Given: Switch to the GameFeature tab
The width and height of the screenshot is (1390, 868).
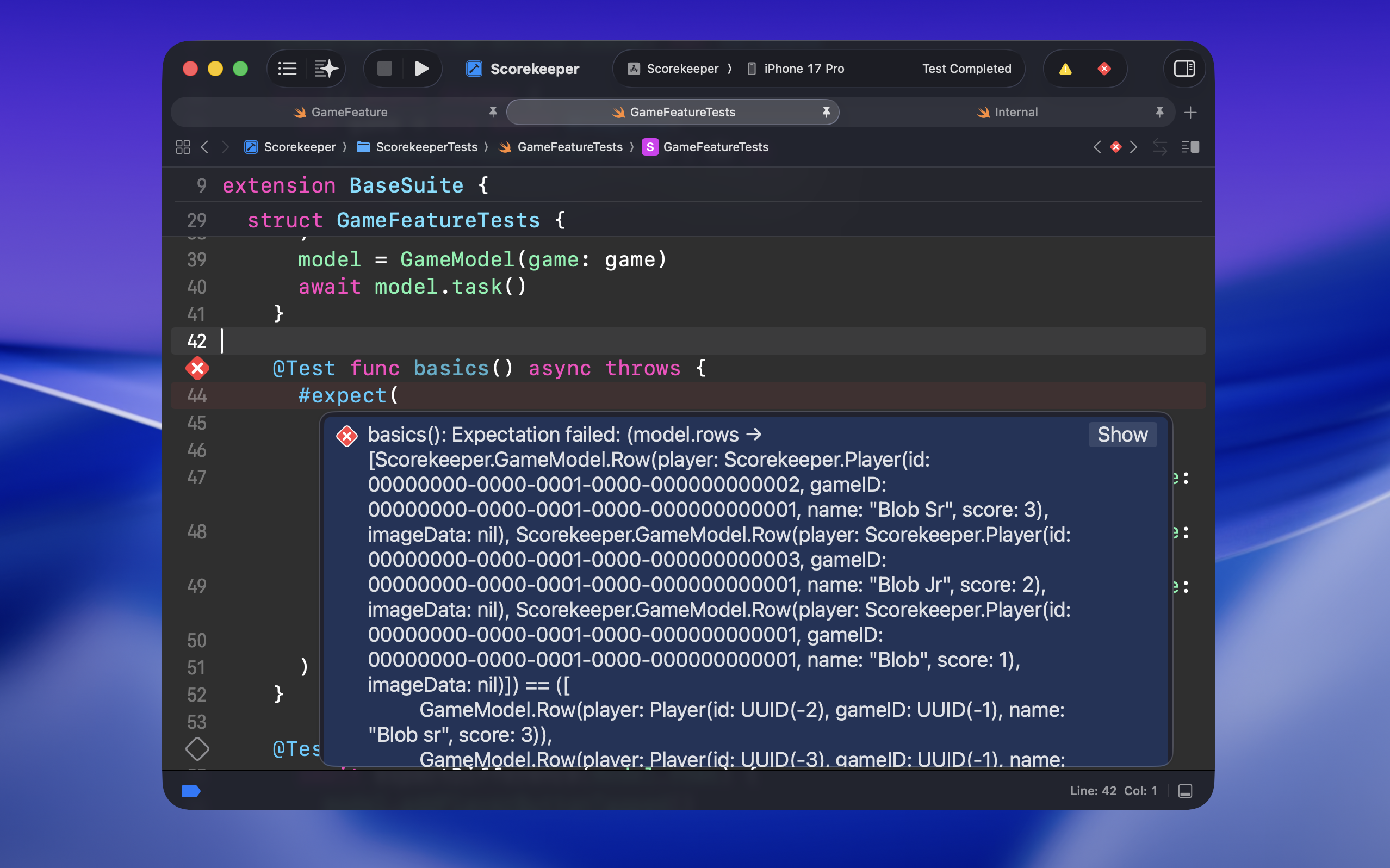Looking at the screenshot, I should [349, 112].
